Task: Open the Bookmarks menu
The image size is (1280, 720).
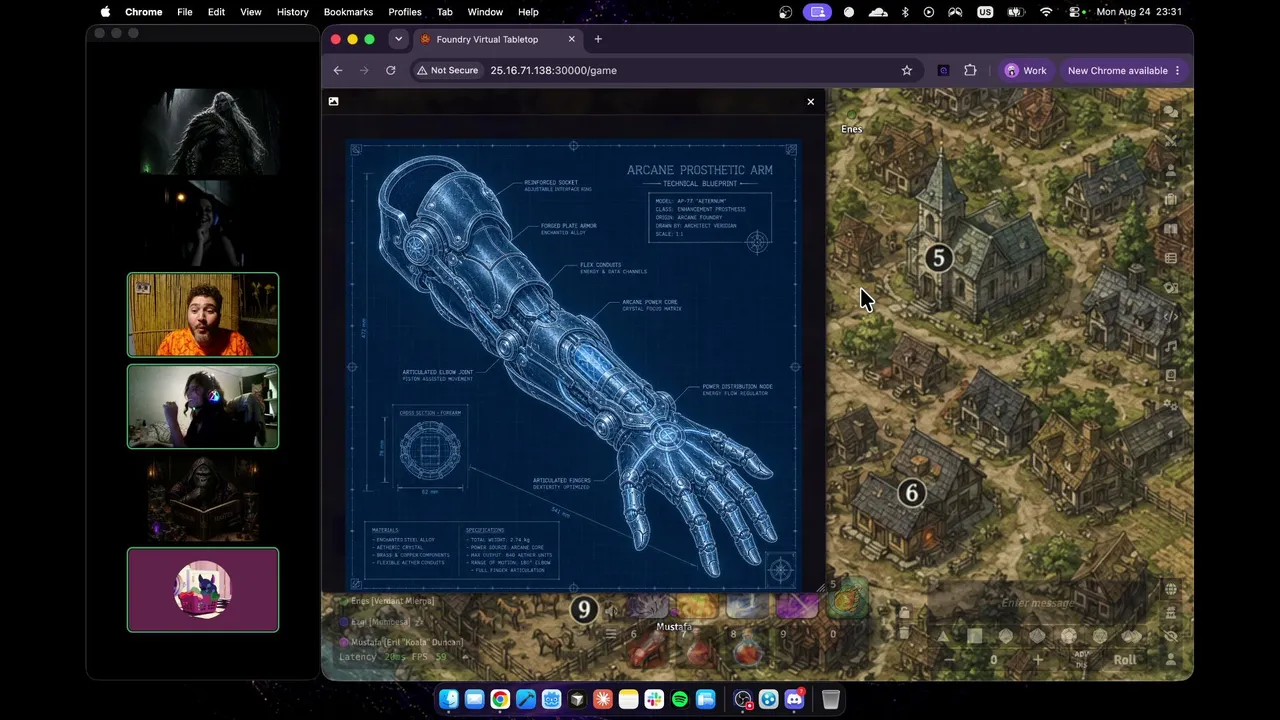Action: pyautogui.click(x=348, y=12)
